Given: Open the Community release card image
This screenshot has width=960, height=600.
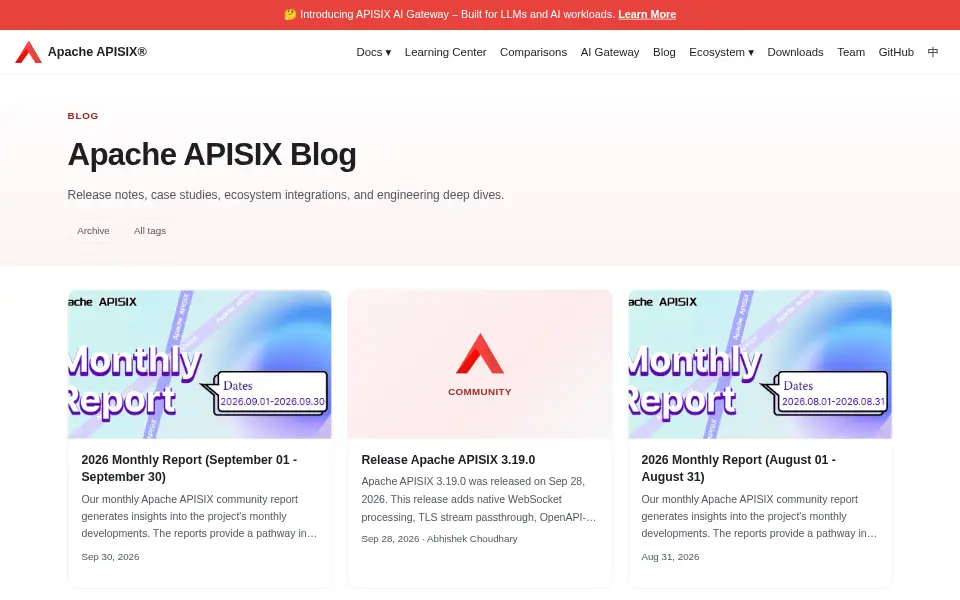Looking at the screenshot, I should click(x=480, y=364).
